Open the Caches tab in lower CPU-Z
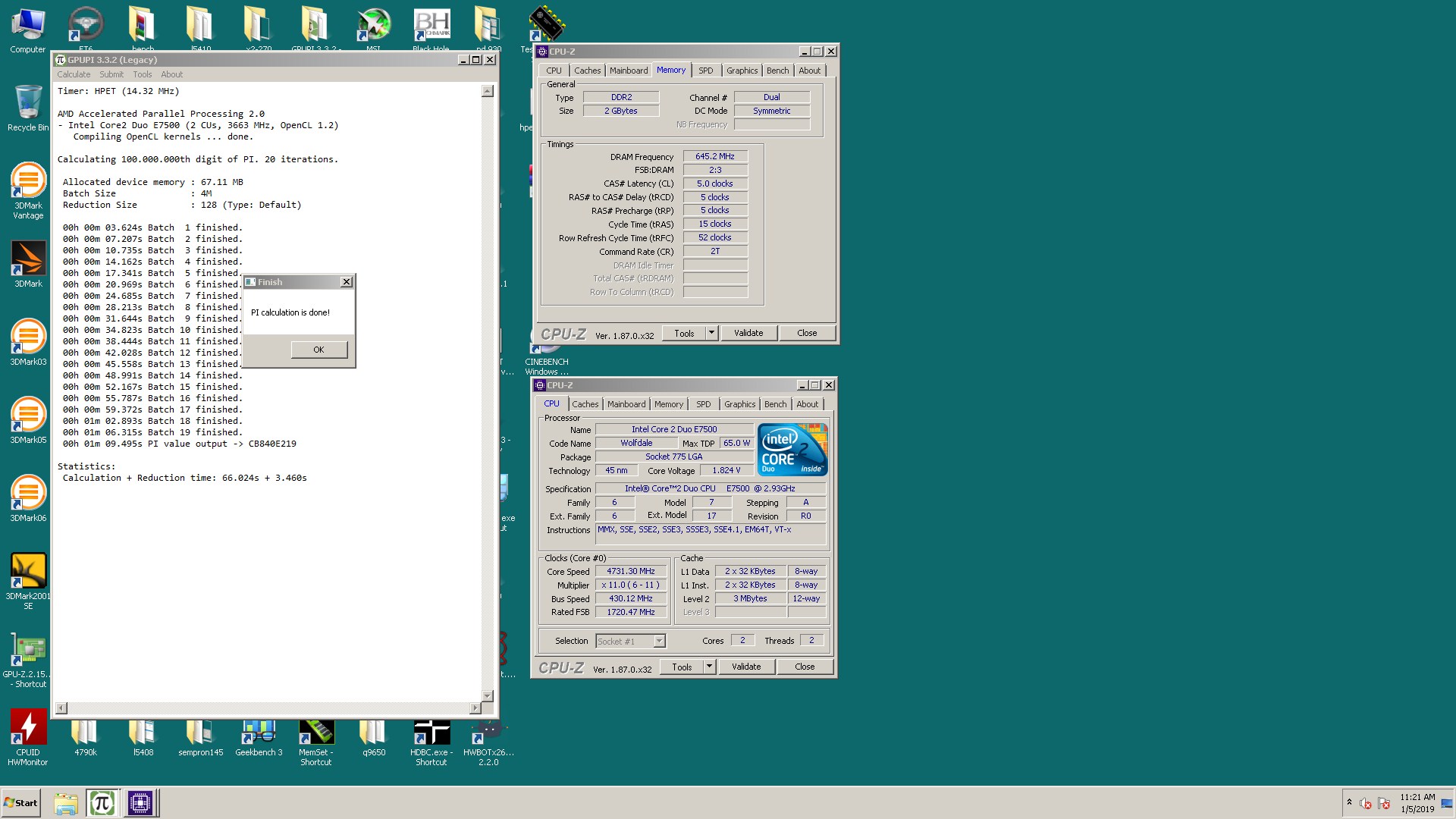1456x819 pixels. click(x=585, y=404)
